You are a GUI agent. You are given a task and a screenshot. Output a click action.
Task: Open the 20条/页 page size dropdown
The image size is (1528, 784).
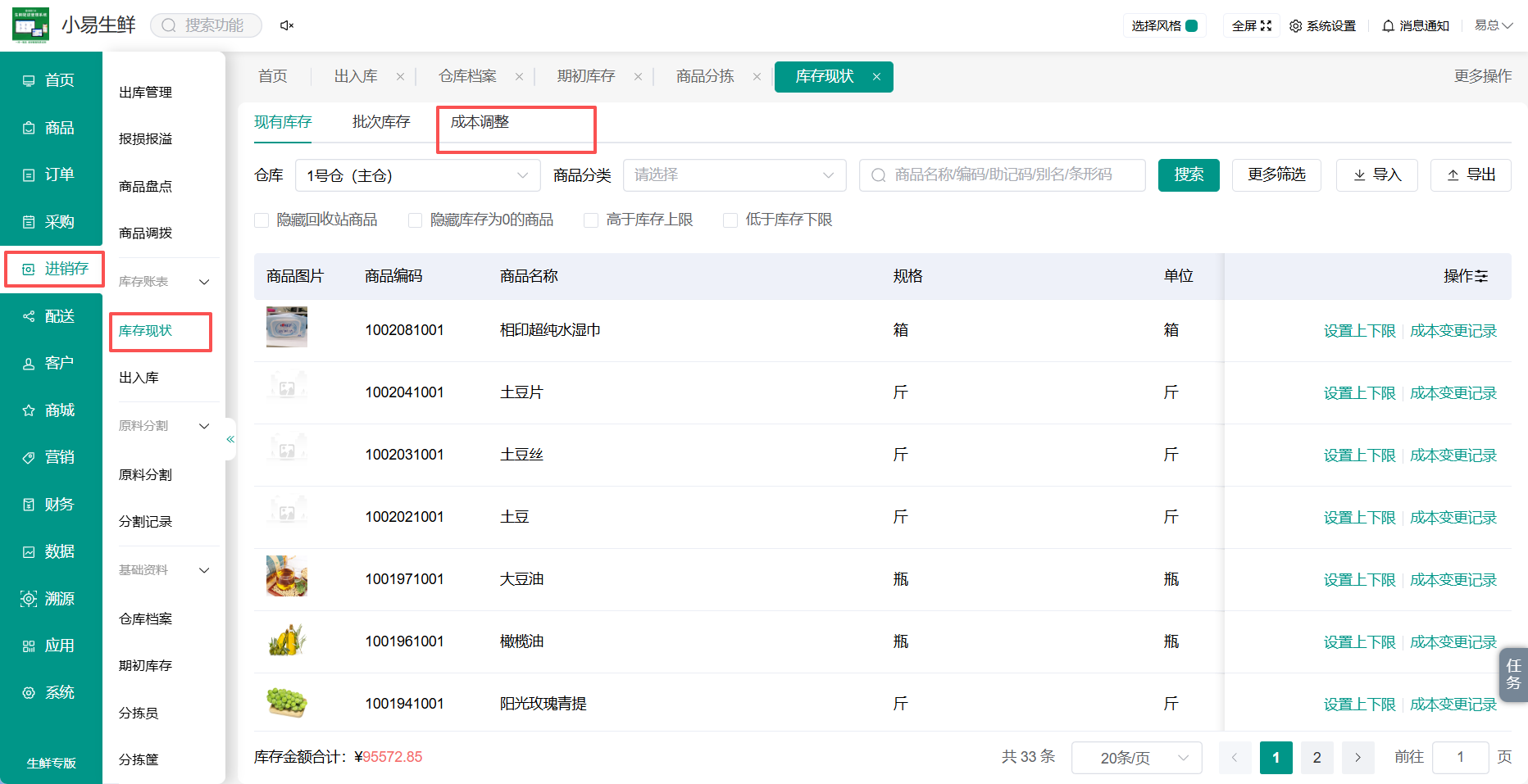coord(1136,758)
